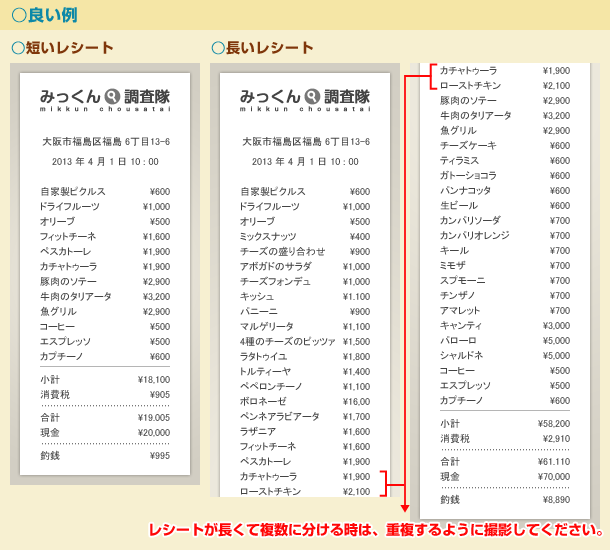The width and height of the screenshot is (610, 550).
Task: Click the magnifier logo on the long receipt
Action: click(x=311, y=97)
